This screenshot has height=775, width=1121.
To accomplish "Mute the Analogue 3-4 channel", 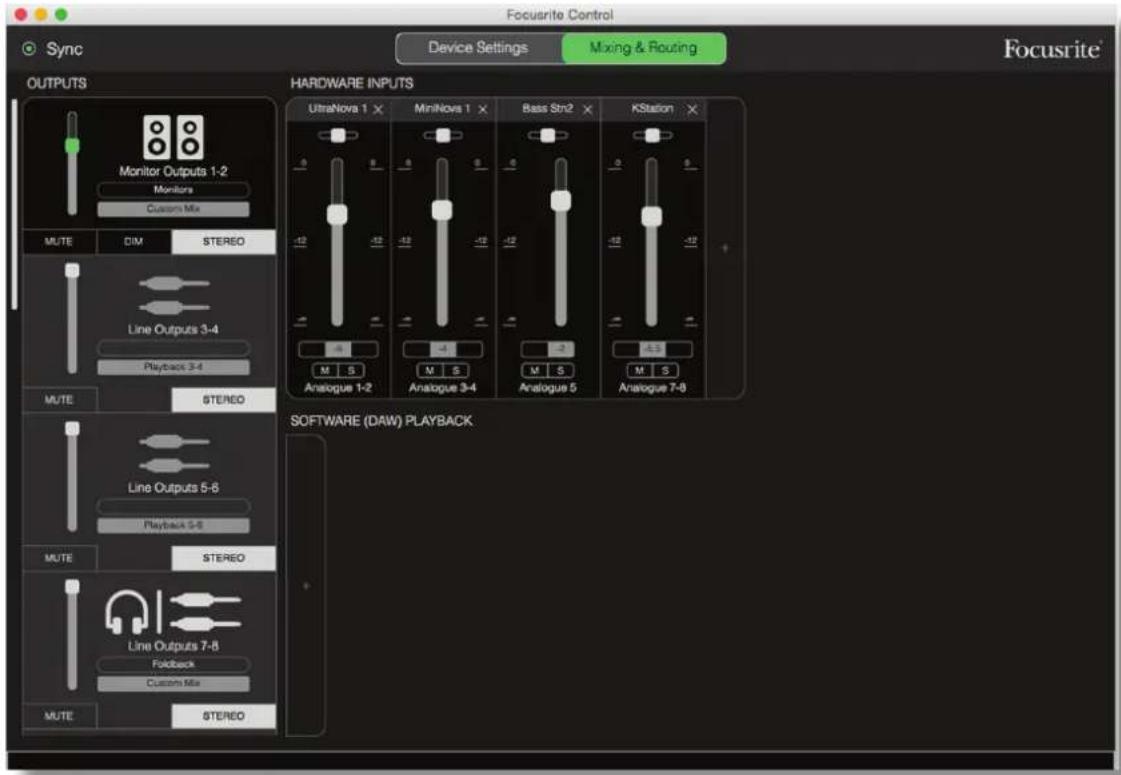I will 430,370.
